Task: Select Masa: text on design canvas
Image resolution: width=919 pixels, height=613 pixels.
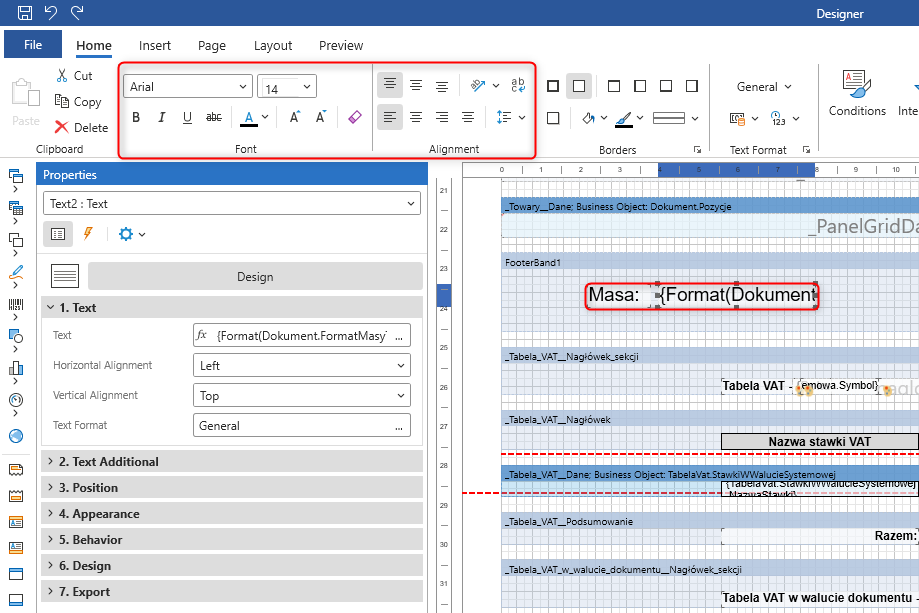Action: [614, 295]
